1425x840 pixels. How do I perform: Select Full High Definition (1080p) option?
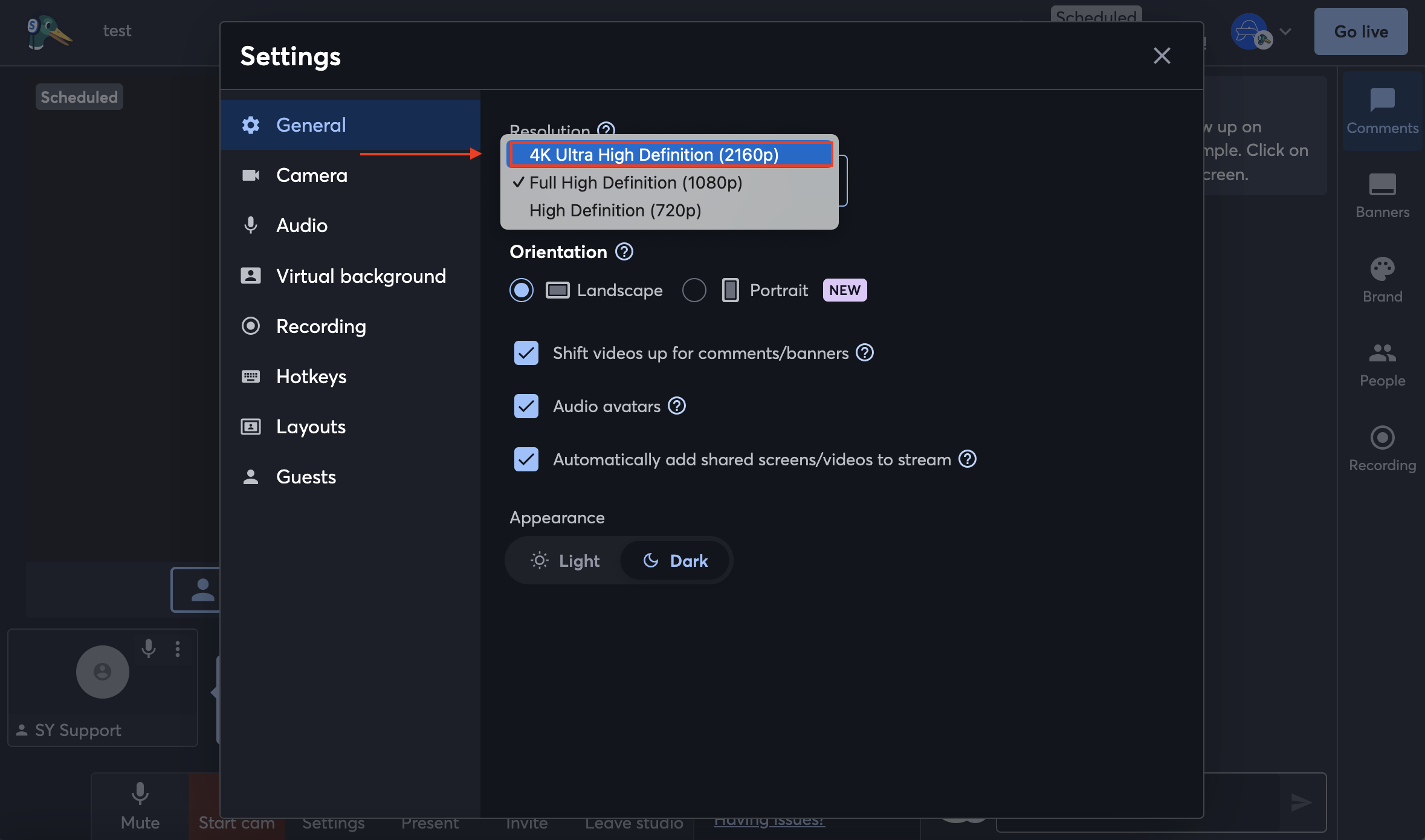(x=670, y=183)
